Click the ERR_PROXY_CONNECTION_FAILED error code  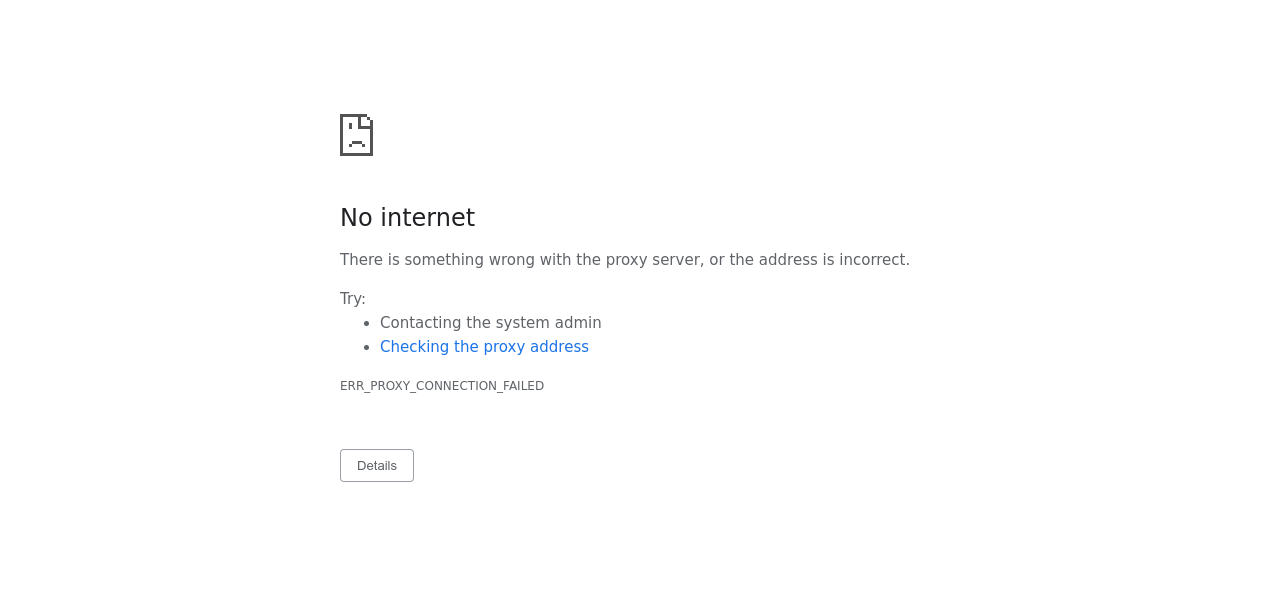pyautogui.click(x=442, y=386)
